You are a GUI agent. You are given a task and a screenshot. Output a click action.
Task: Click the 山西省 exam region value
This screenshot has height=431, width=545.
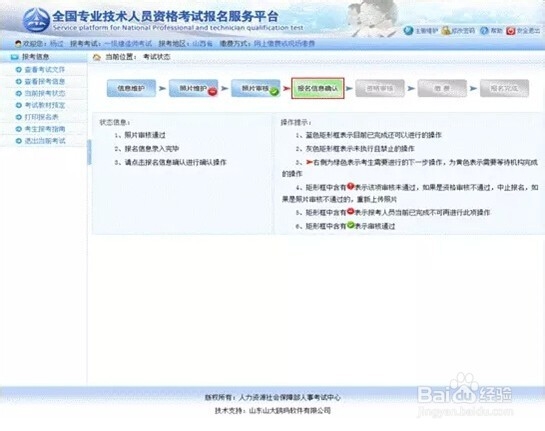(203, 44)
